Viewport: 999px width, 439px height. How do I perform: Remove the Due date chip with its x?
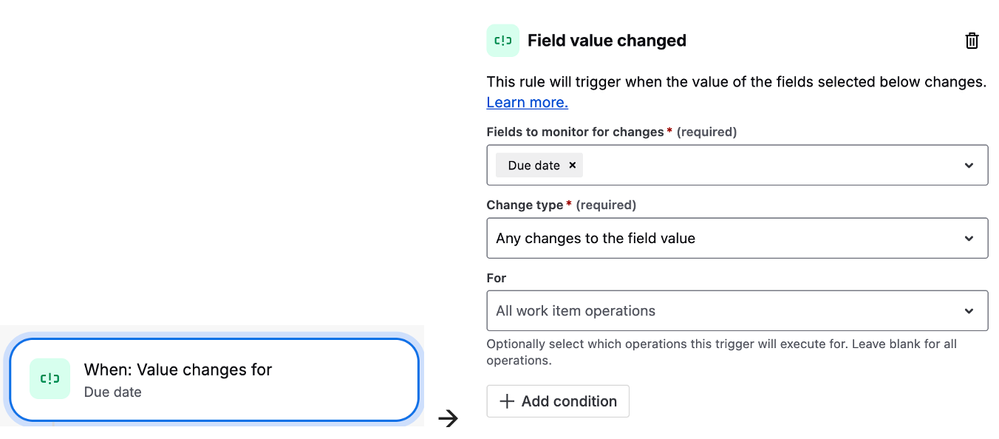click(x=572, y=166)
